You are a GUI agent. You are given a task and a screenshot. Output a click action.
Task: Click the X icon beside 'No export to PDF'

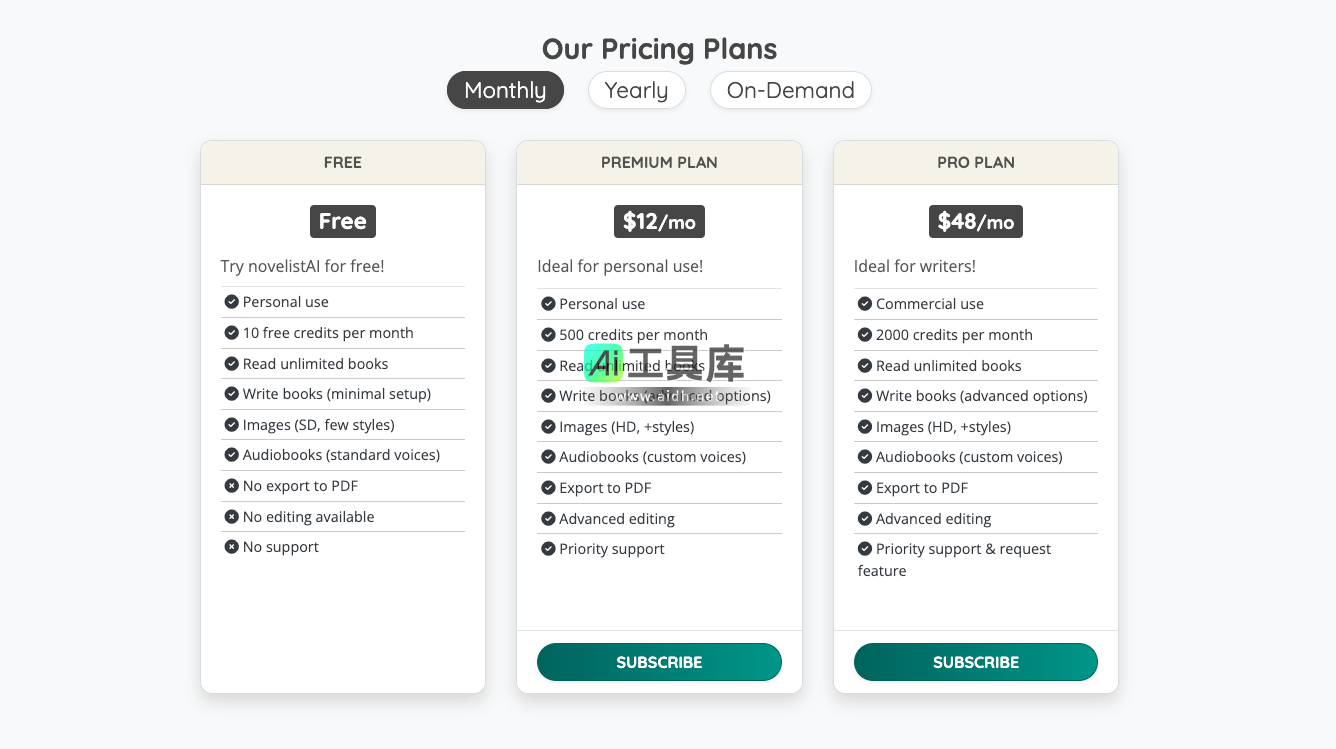[231, 486]
